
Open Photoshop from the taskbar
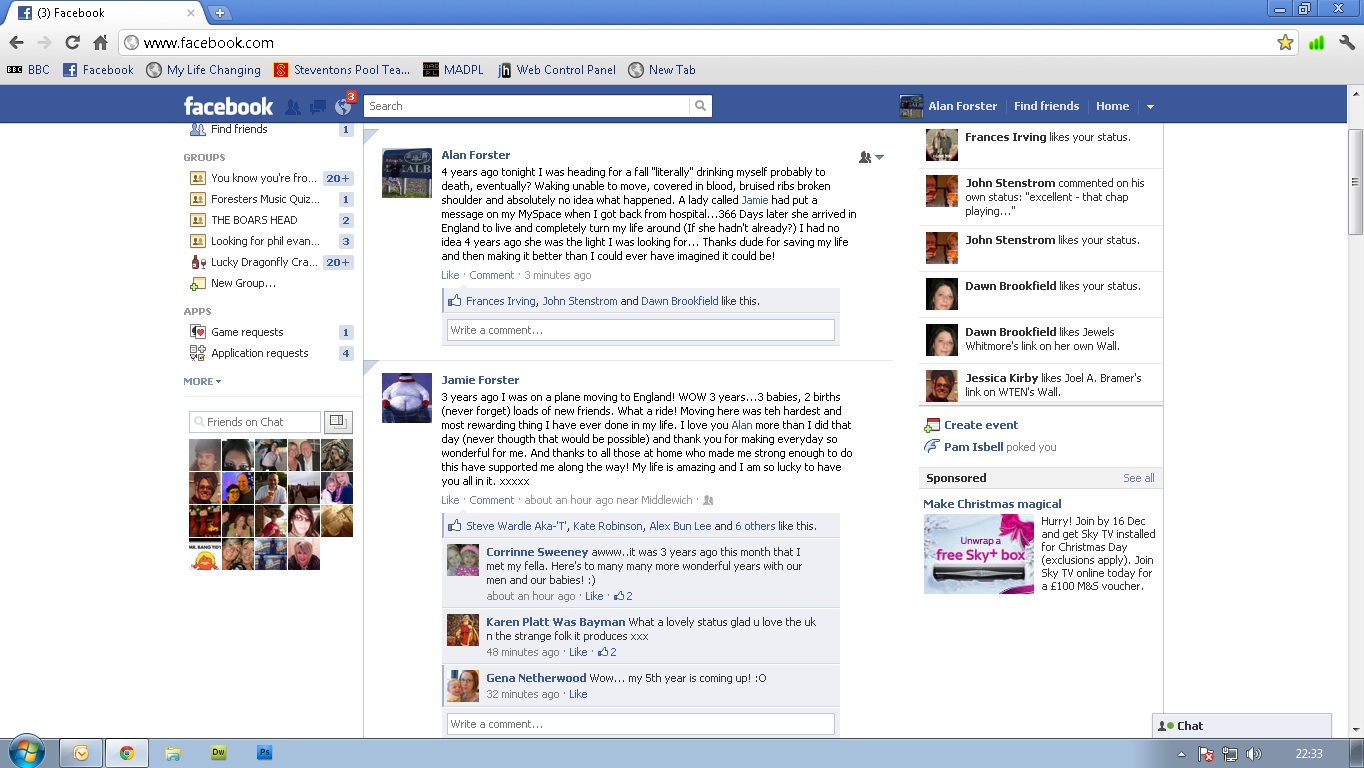pyautogui.click(x=264, y=753)
